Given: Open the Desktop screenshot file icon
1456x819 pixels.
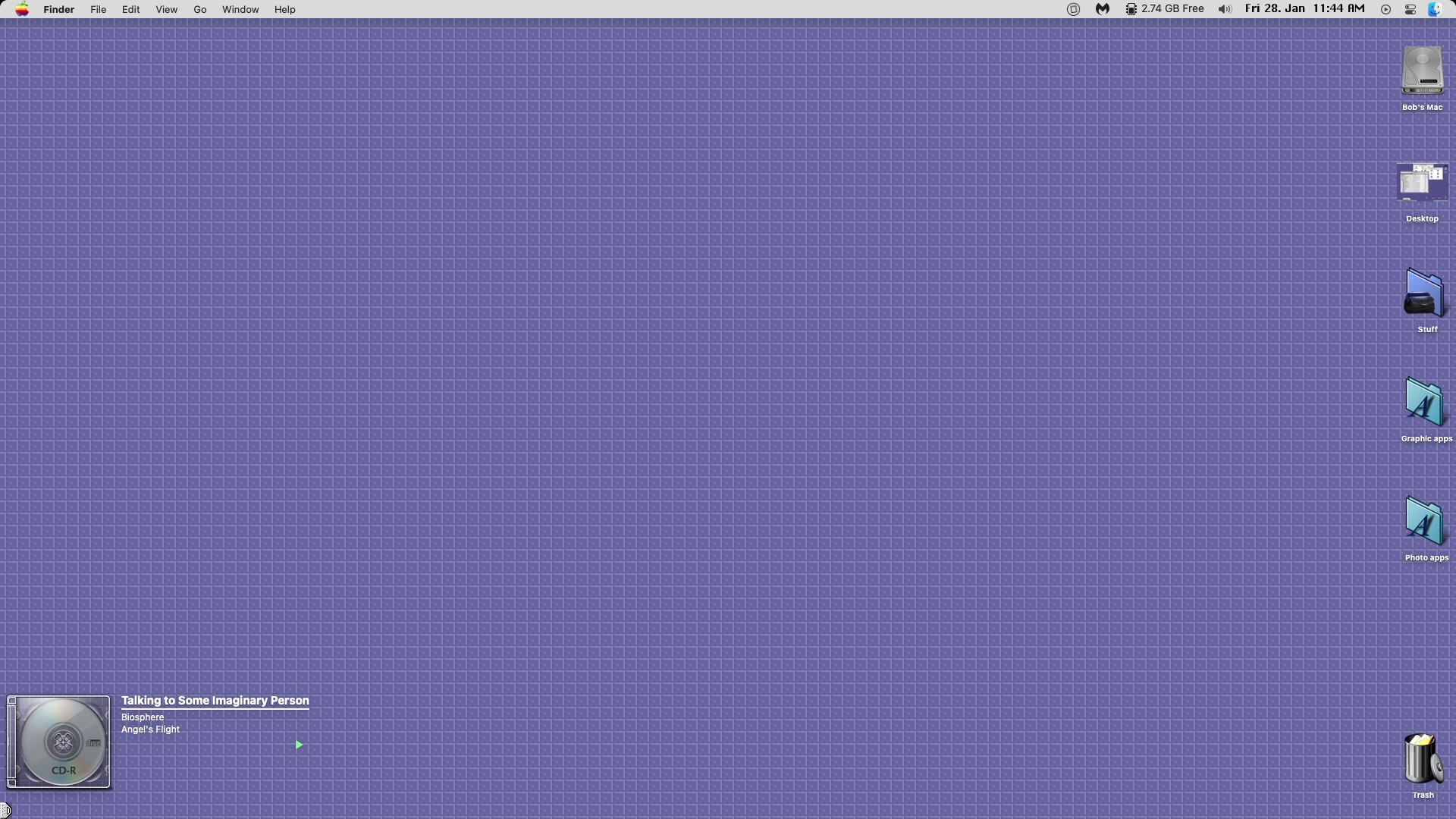Looking at the screenshot, I should point(1422,183).
